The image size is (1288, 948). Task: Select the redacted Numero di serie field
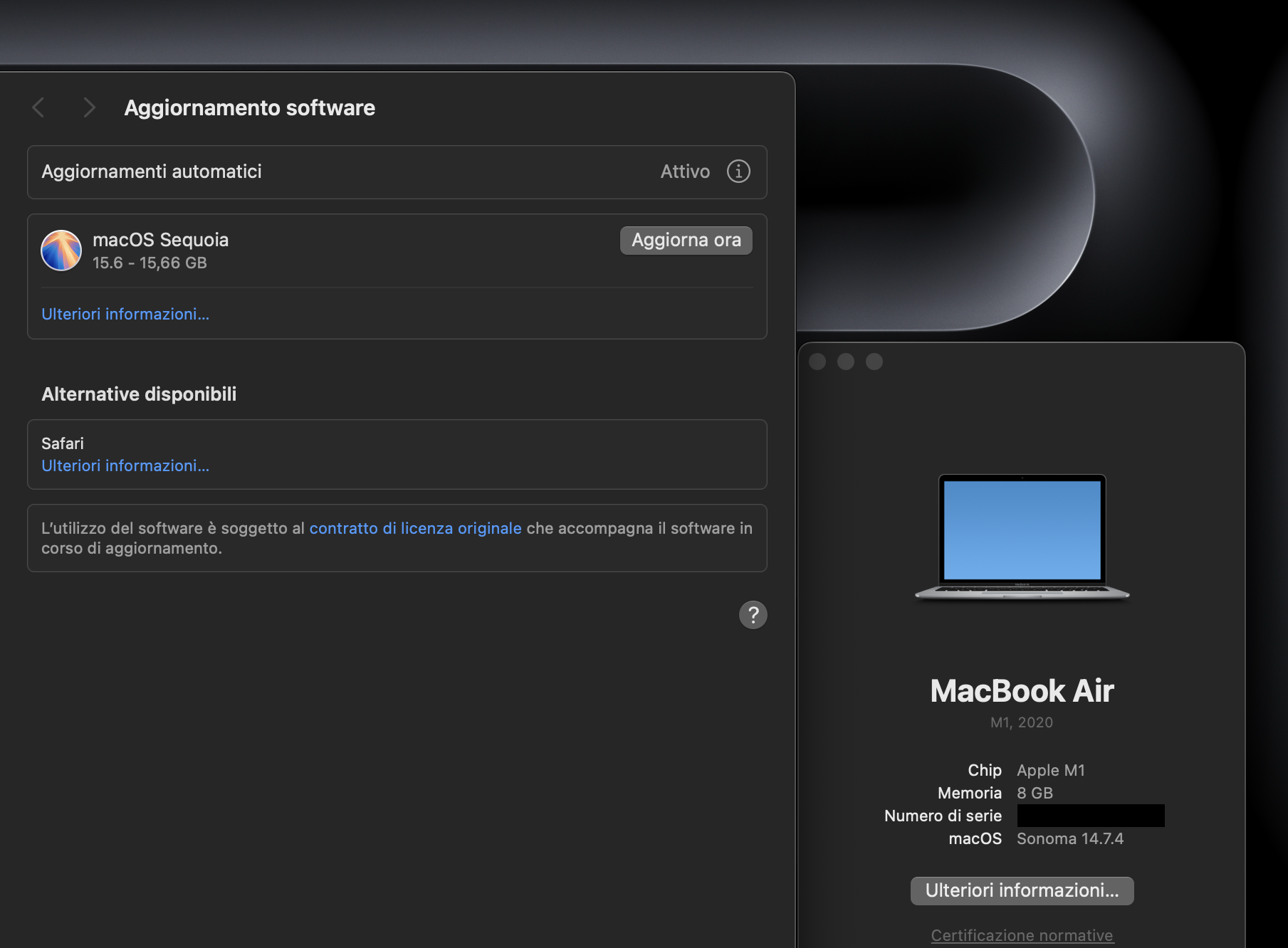1091,816
